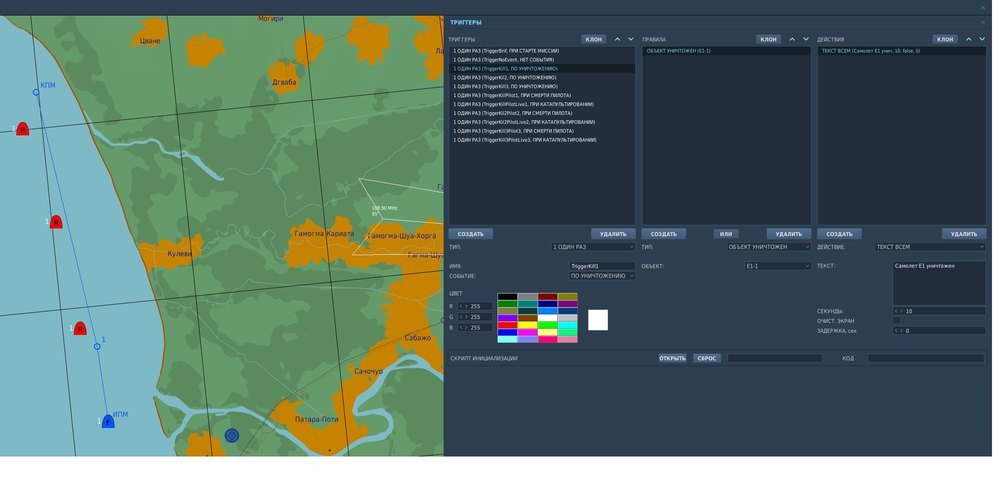1000x477 pixels.
Task: Click КЛОН button in the Триггеры panel
Action: pos(594,39)
